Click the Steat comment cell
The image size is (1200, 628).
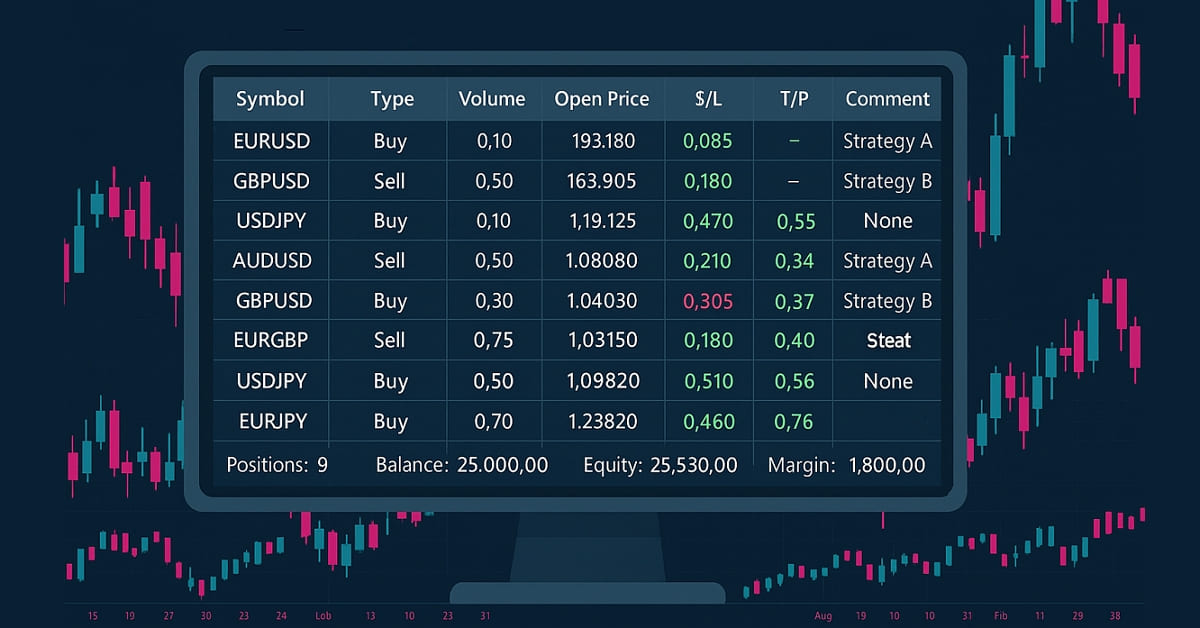tap(888, 341)
